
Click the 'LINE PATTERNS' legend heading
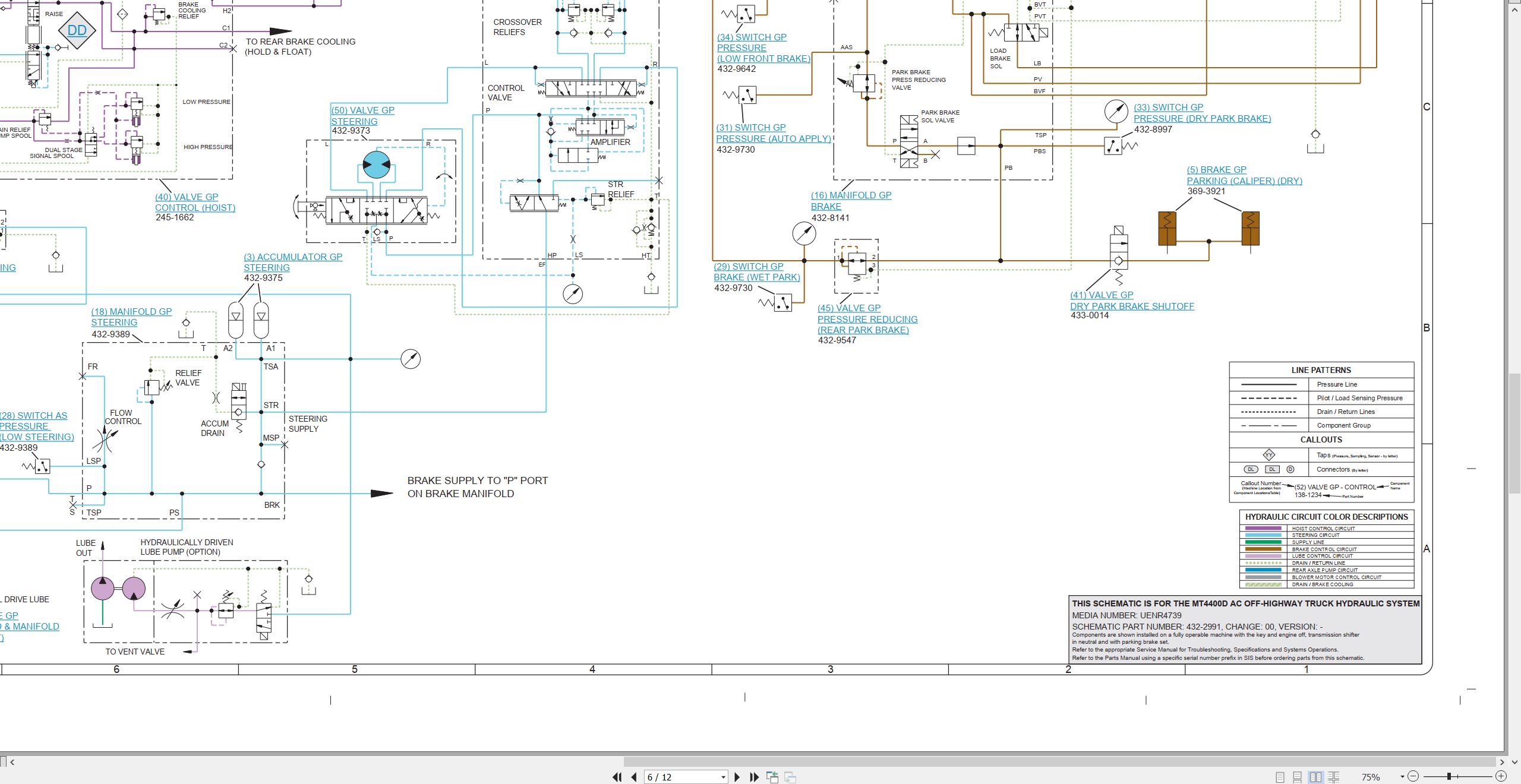click(1321, 370)
